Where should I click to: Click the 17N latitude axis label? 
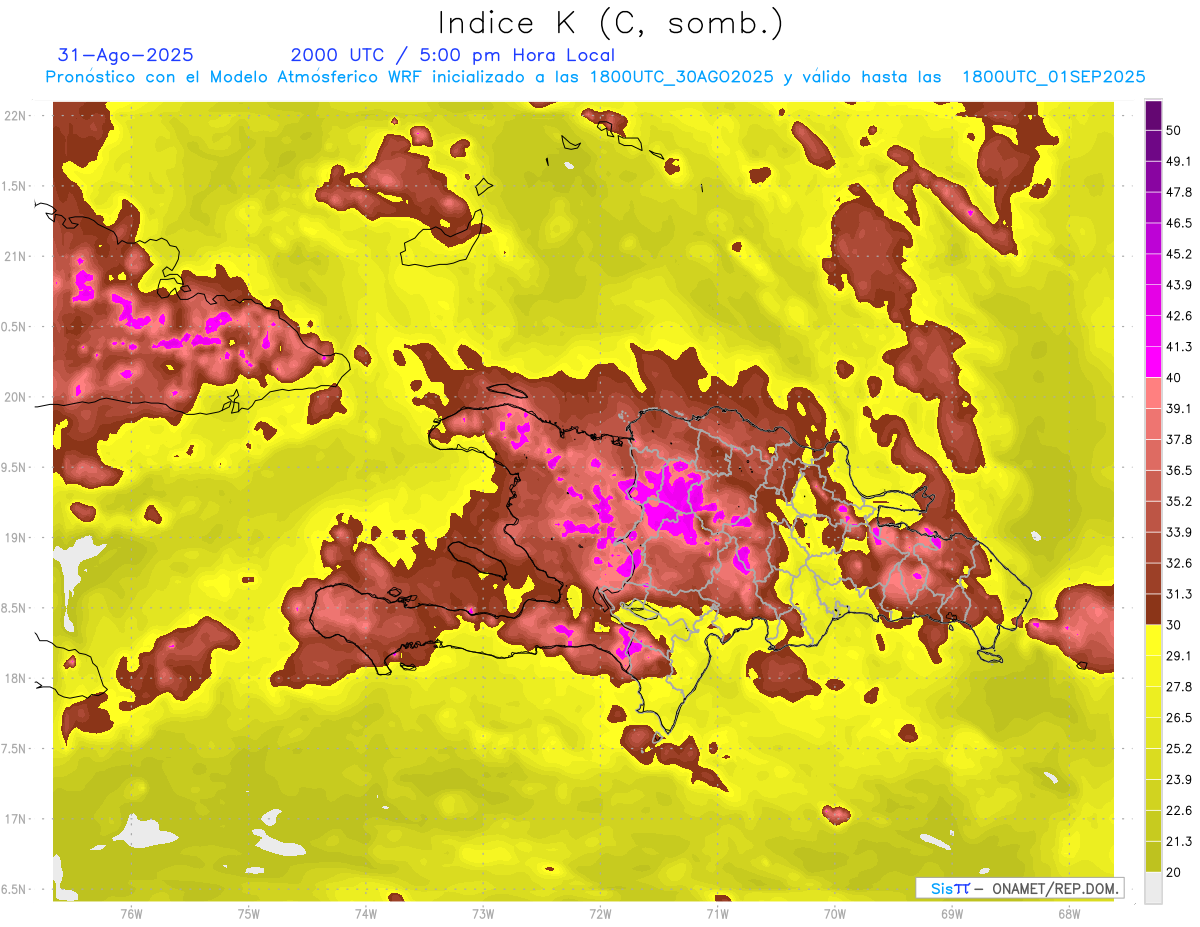click(x=17, y=819)
